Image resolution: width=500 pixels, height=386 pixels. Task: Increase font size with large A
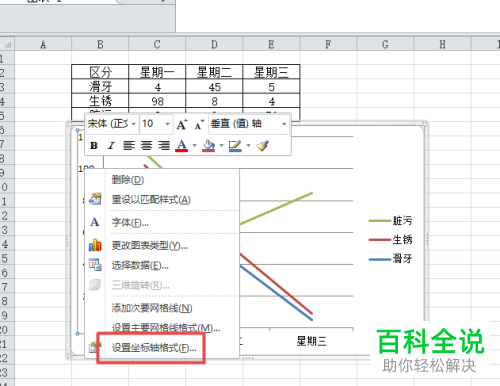(x=182, y=124)
